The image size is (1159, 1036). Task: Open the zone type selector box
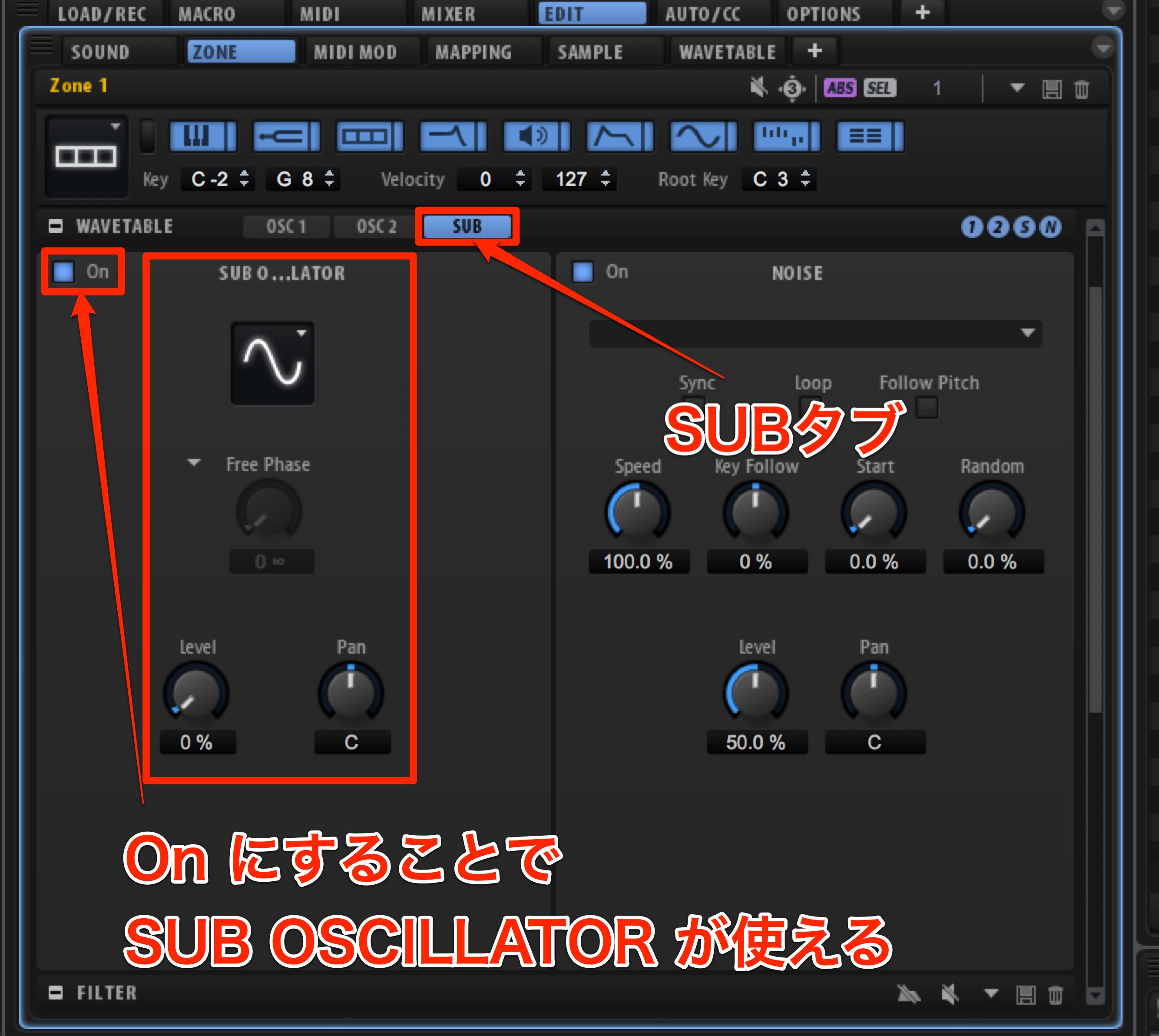[86, 156]
